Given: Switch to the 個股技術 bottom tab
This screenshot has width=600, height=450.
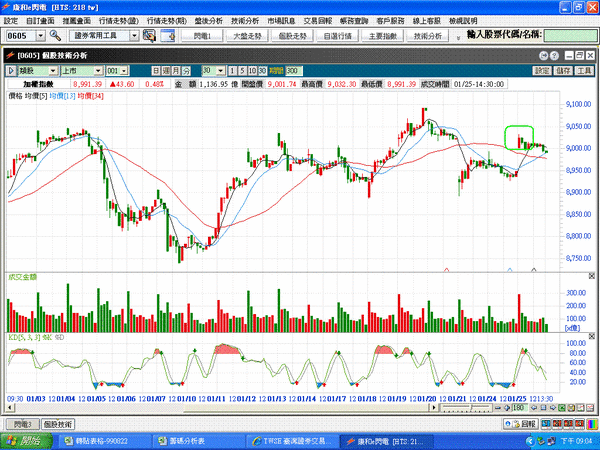Looking at the screenshot, I should [58, 424].
